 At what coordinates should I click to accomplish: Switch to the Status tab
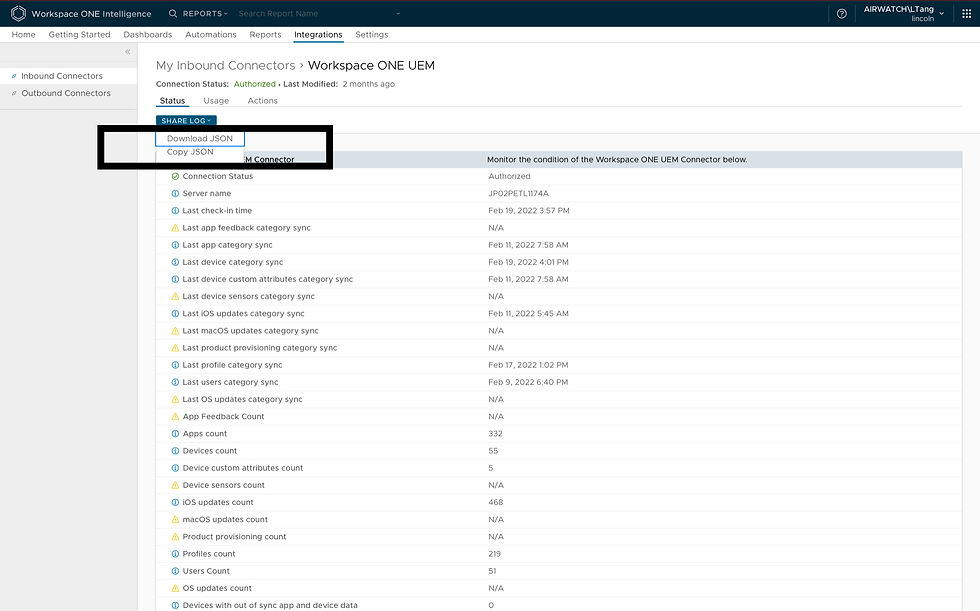[x=172, y=101]
